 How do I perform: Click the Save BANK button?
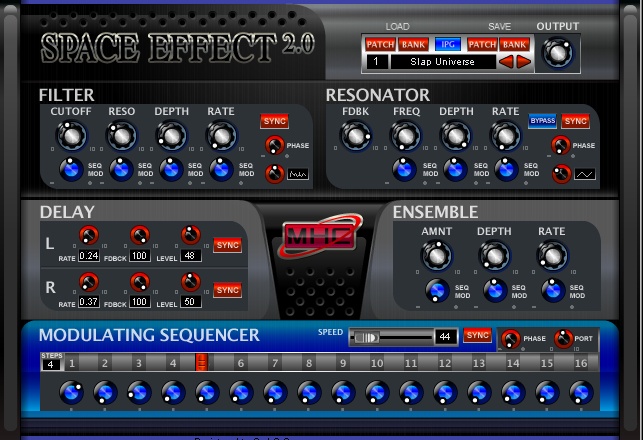514,45
